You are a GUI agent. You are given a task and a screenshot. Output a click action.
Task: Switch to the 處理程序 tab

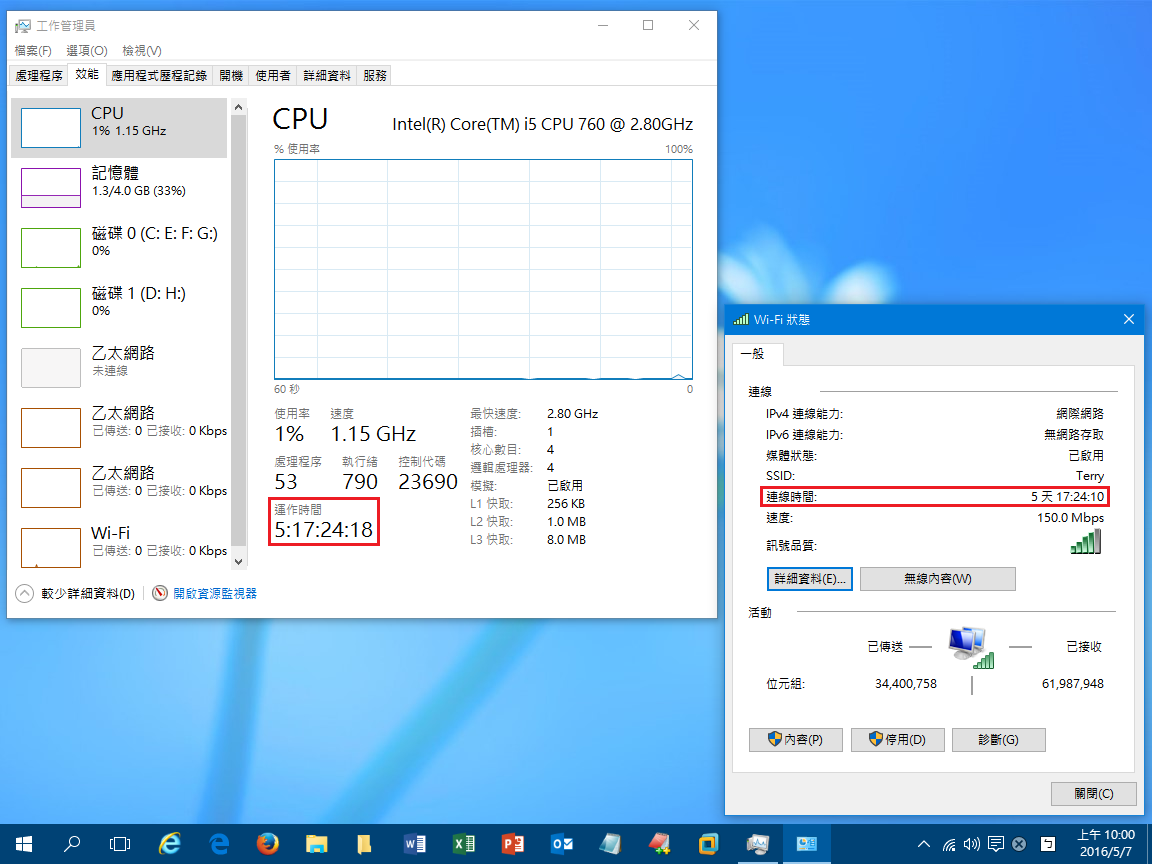[x=39, y=76]
